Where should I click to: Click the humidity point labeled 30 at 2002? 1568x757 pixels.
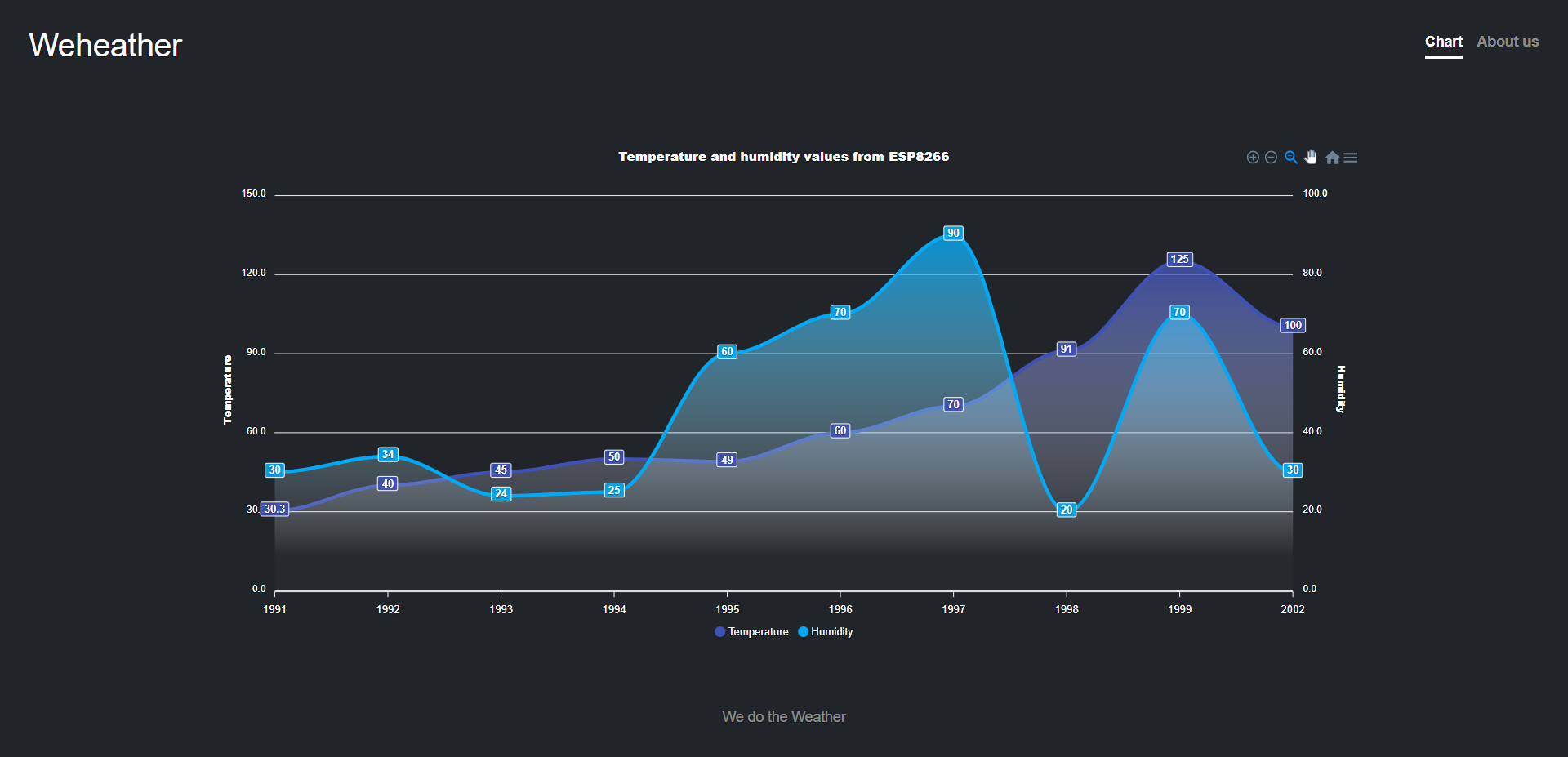tap(1293, 470)
